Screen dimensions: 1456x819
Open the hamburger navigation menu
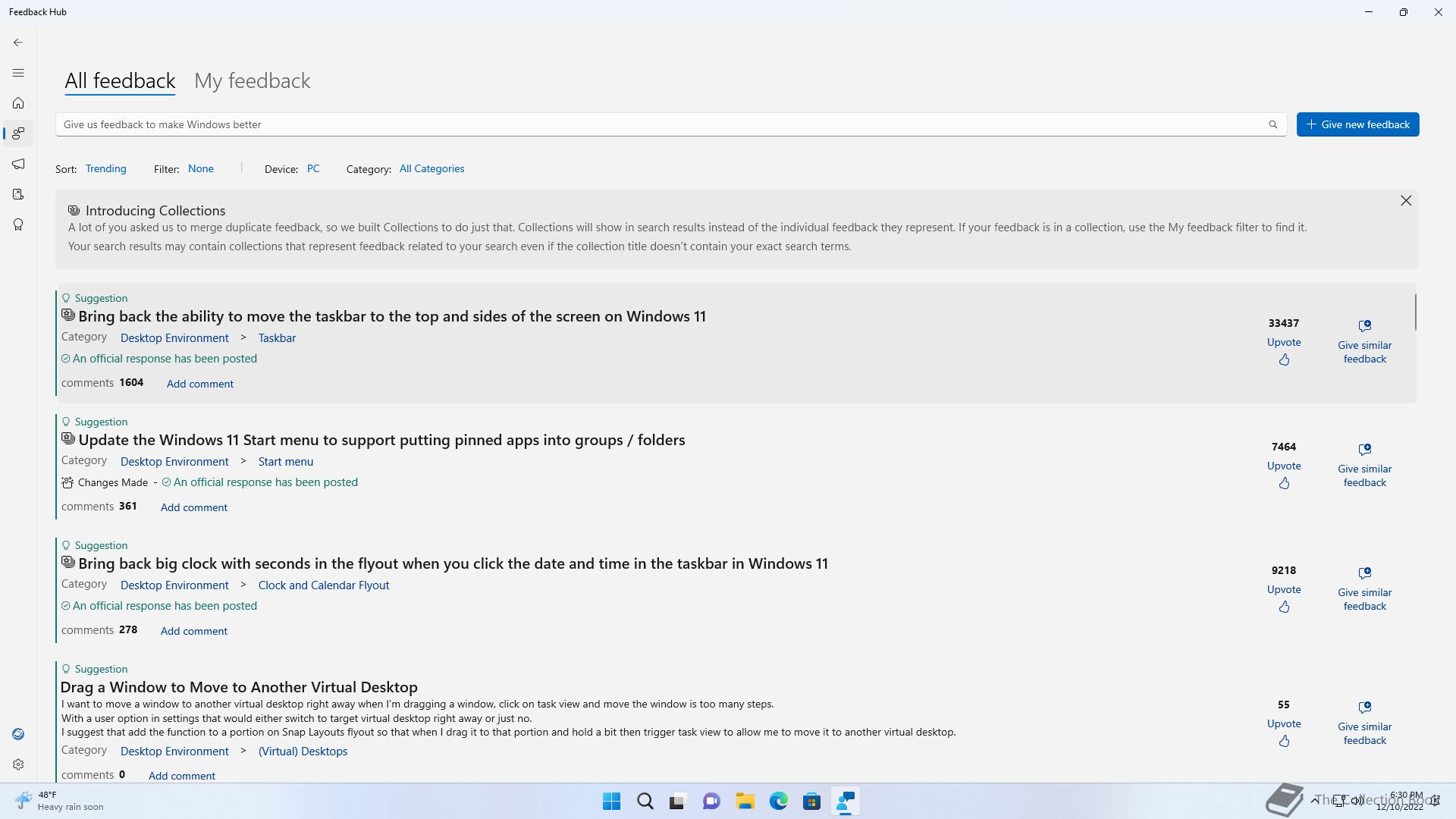(18, 73)
